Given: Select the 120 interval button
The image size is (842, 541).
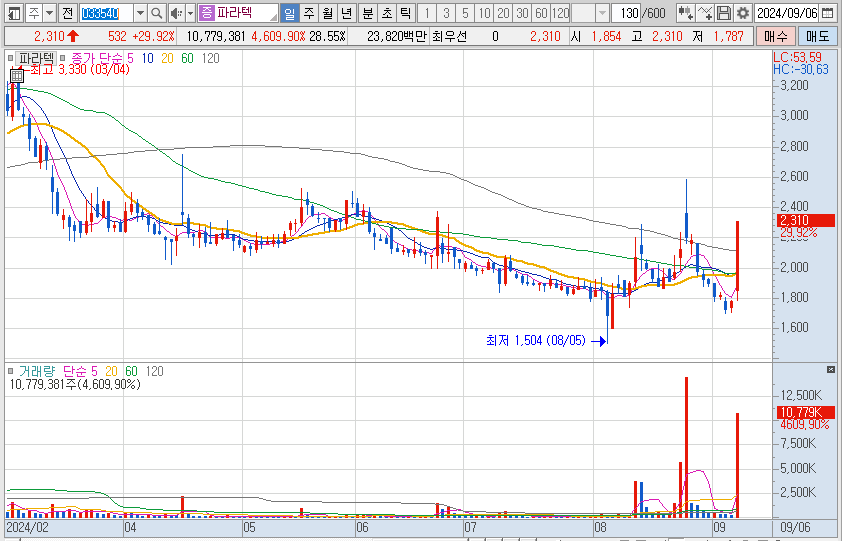Looking at the screenshot, I should click(x=560, y=13).
